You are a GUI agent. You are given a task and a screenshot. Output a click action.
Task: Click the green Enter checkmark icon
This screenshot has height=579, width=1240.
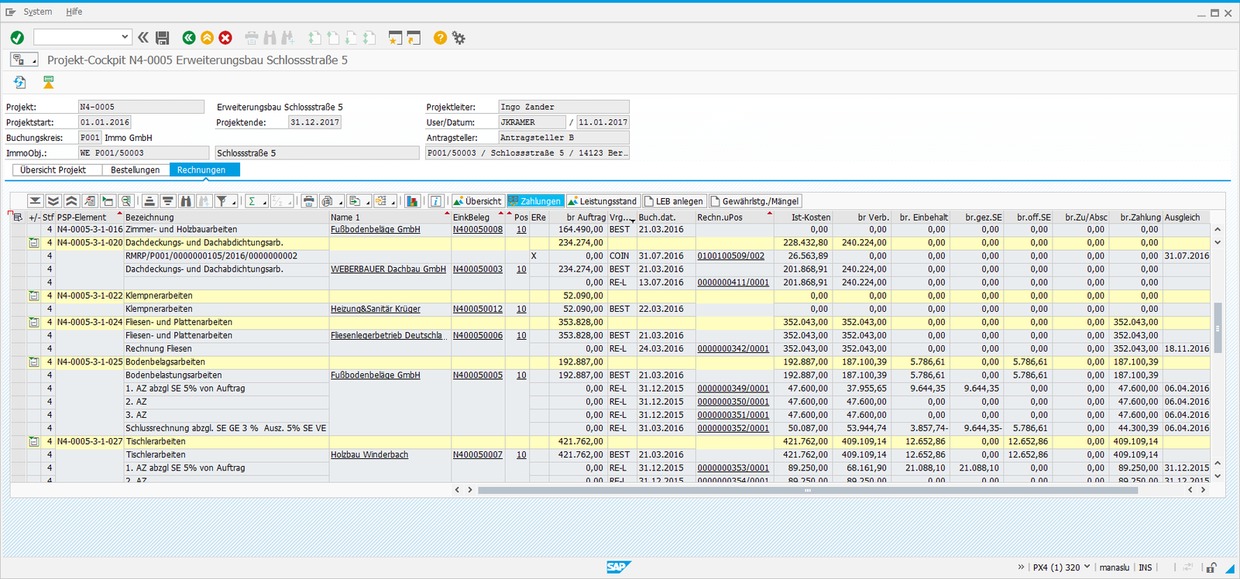click(x=17, y=37)
